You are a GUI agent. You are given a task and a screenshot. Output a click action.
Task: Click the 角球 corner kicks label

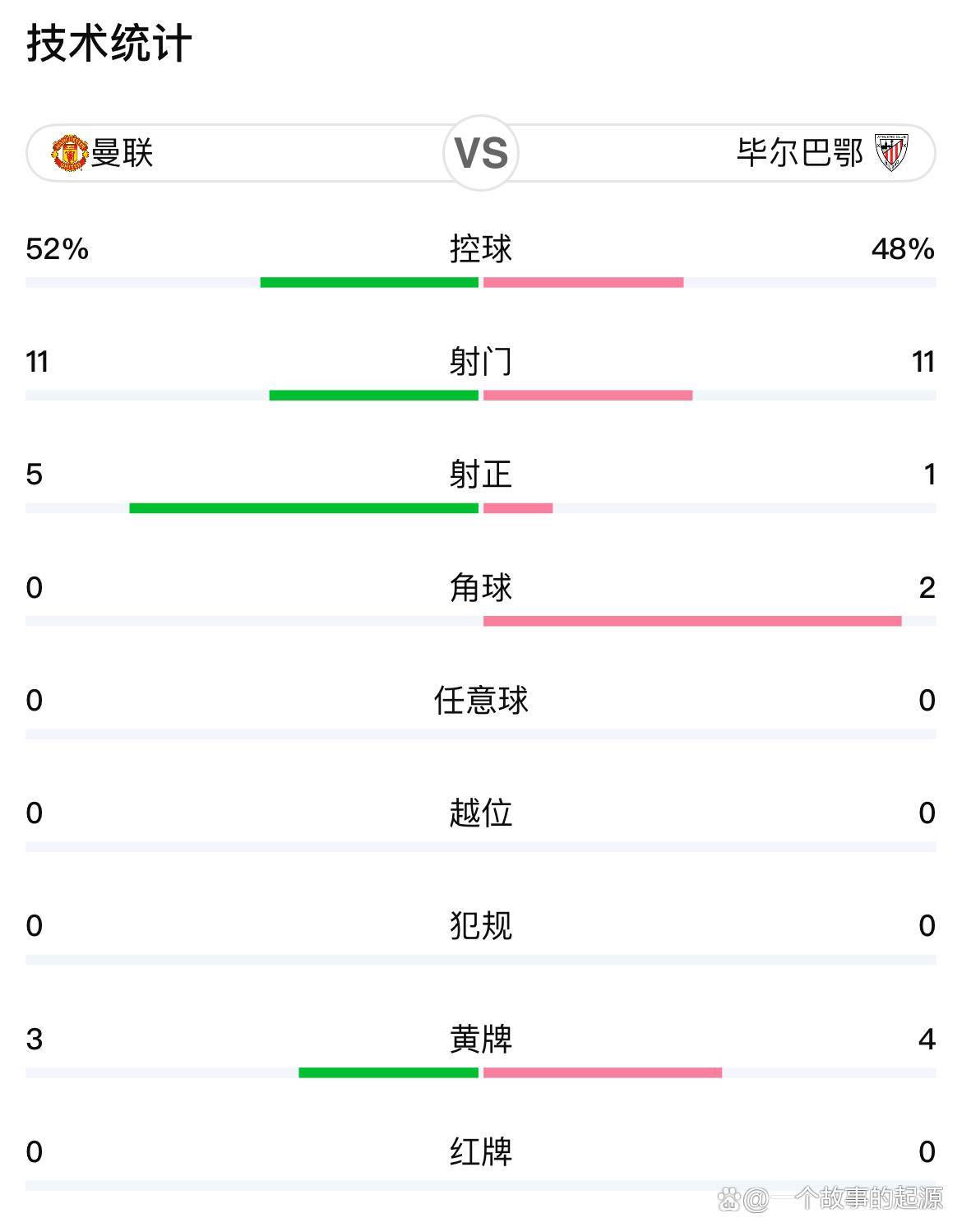(481, 589)
